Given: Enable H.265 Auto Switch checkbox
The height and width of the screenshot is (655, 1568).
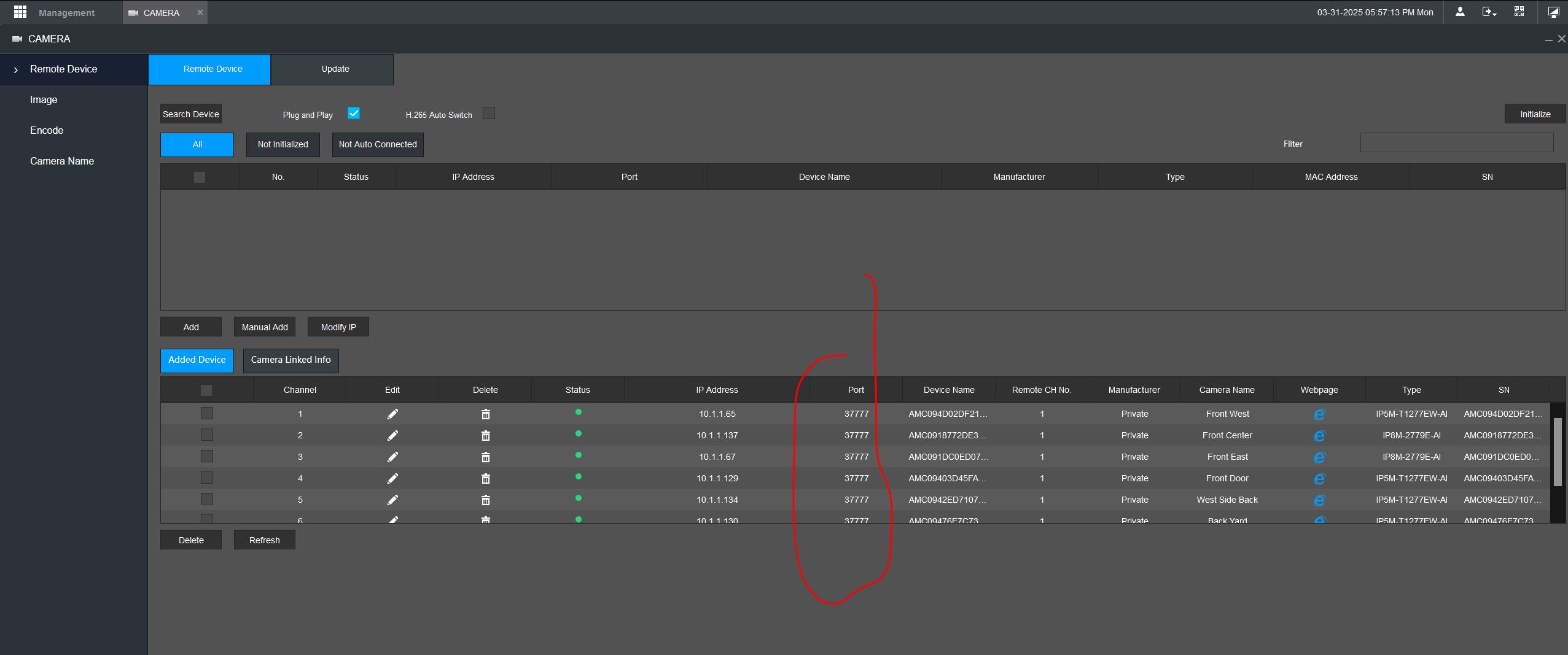Looking at the screenshot, I should (489, 113).
